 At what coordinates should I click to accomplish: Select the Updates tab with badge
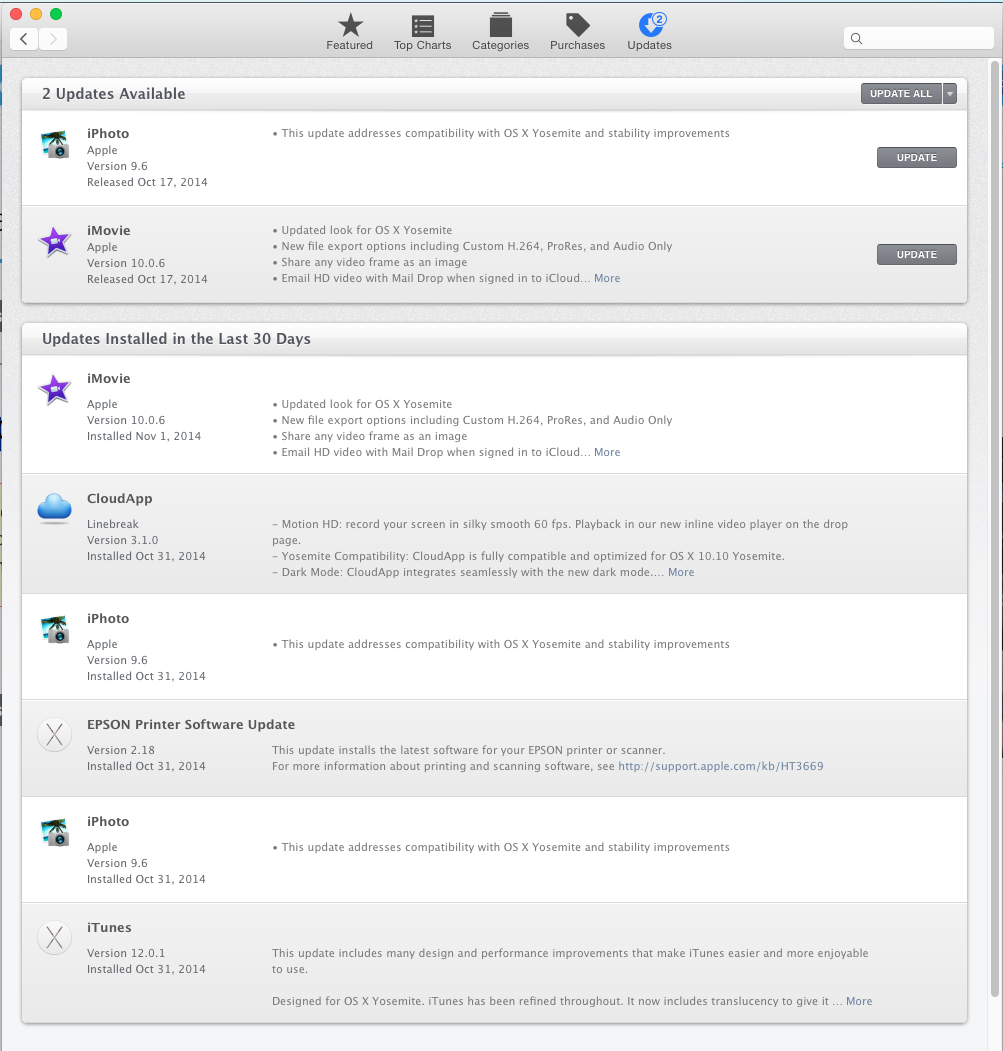click(649, 32)
